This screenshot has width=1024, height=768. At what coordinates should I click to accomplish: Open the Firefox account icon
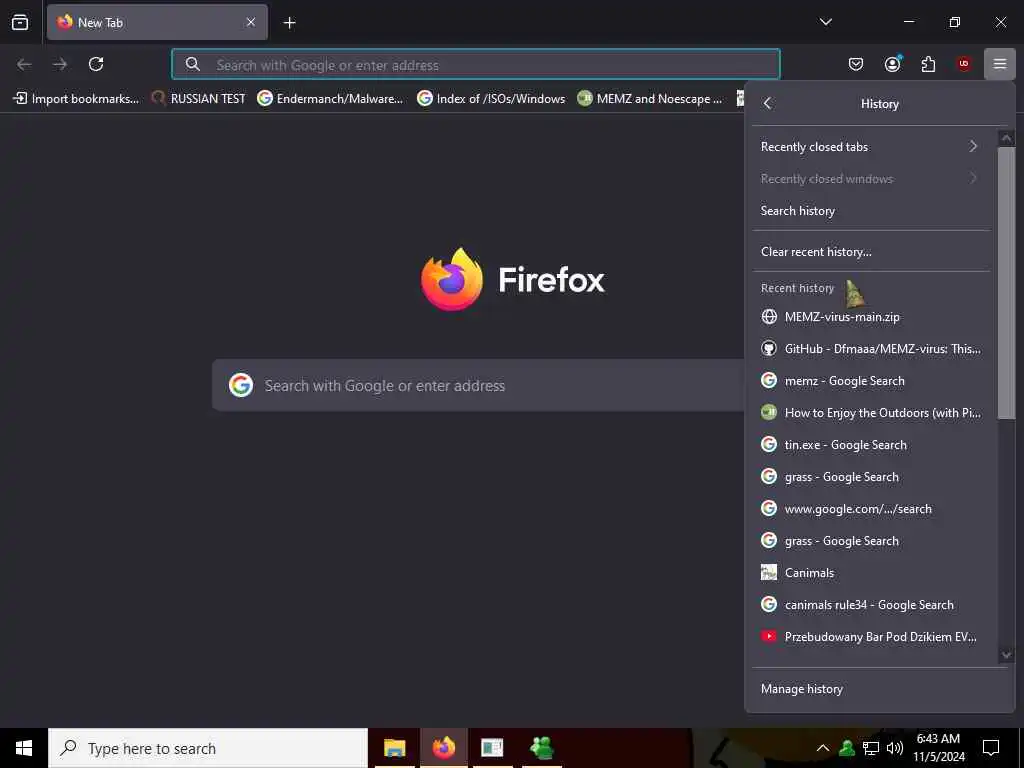(892, 64)
